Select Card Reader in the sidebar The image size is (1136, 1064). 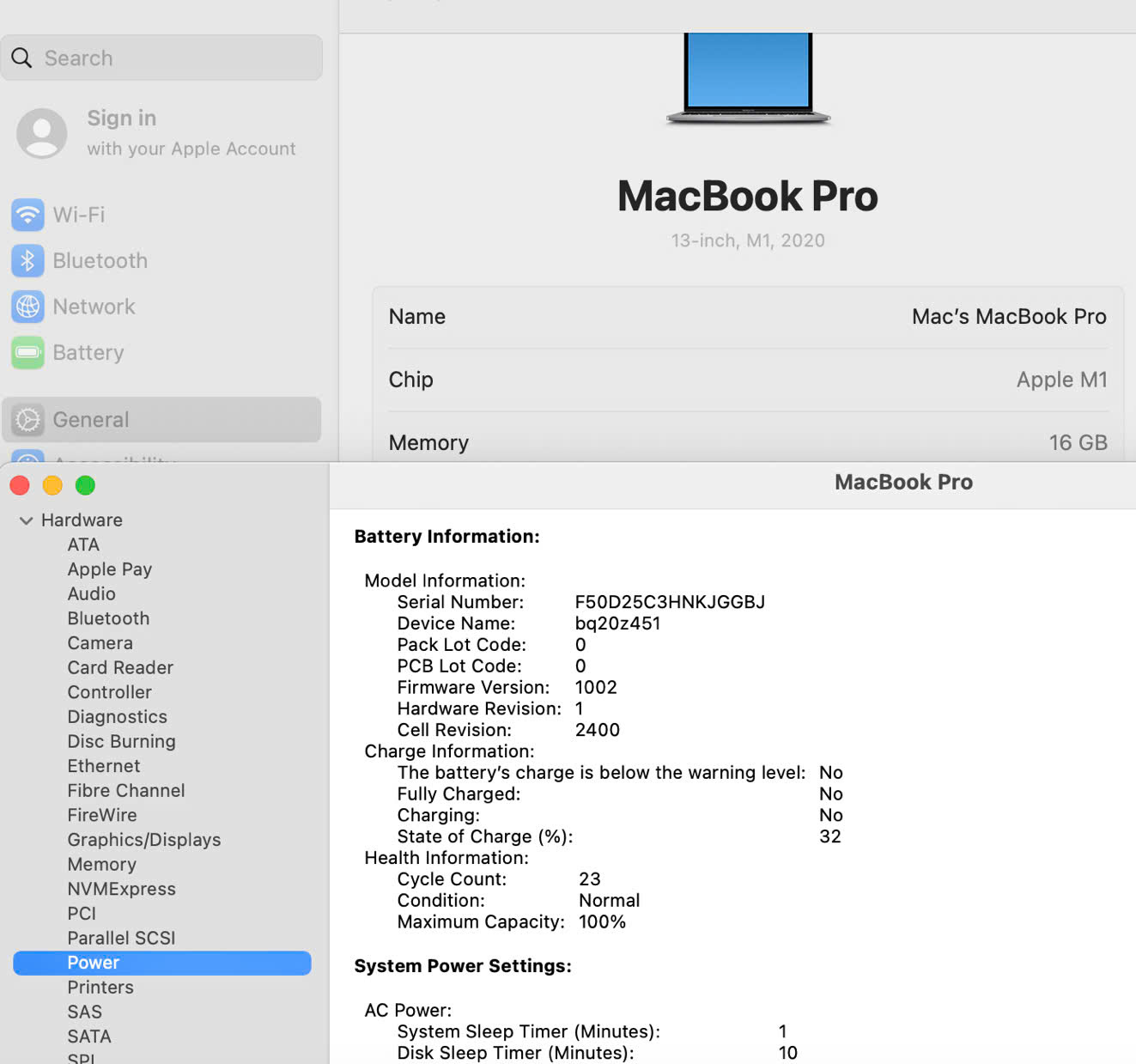120,668
